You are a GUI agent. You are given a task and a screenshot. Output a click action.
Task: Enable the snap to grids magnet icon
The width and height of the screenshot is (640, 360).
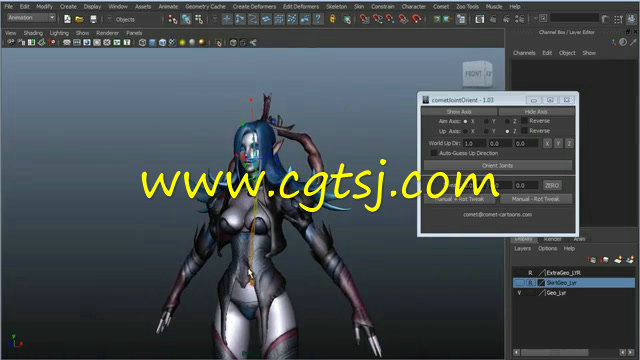click(x=364, y=19)
